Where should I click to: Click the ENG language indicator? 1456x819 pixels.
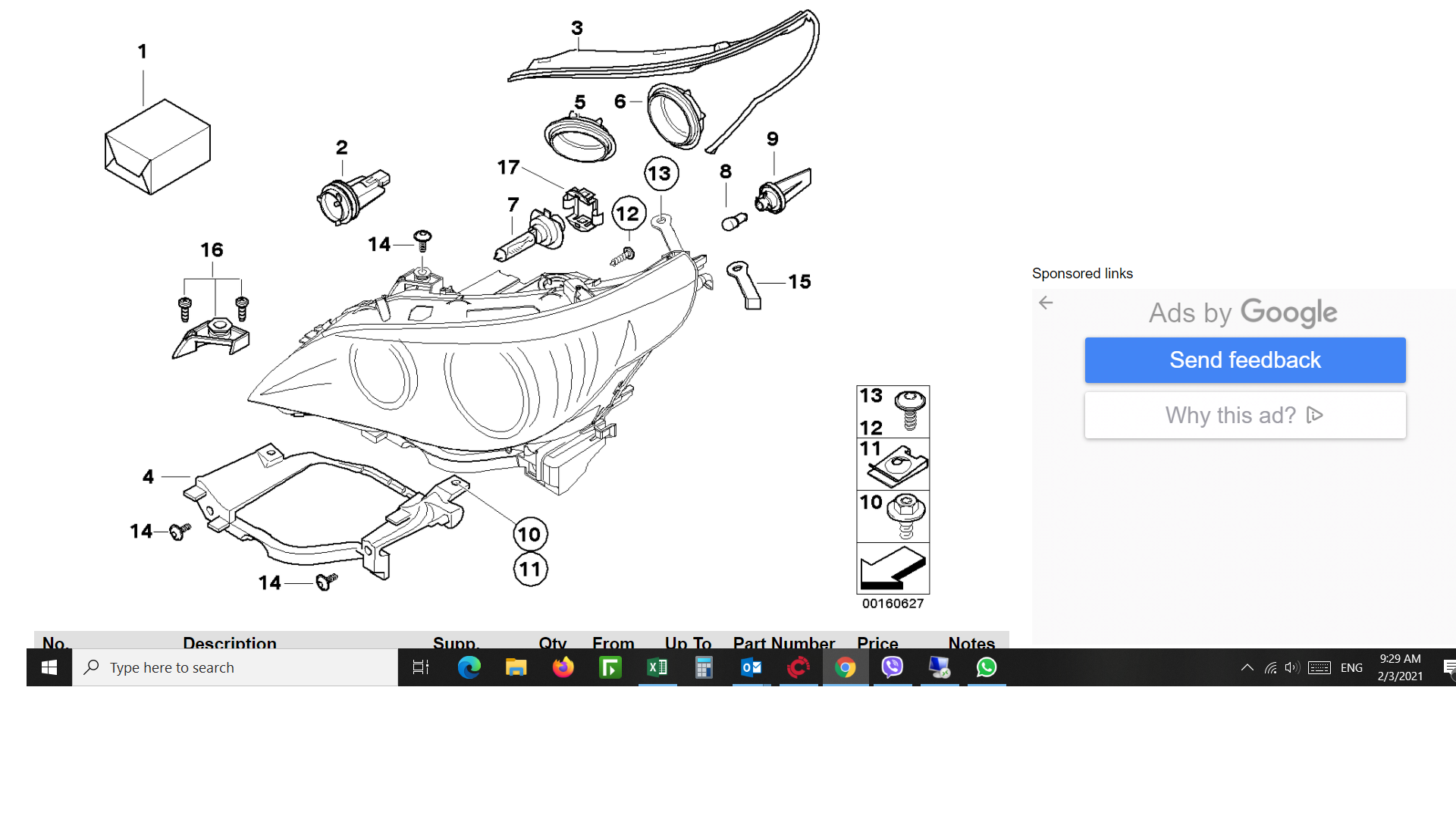point(1351,668)
